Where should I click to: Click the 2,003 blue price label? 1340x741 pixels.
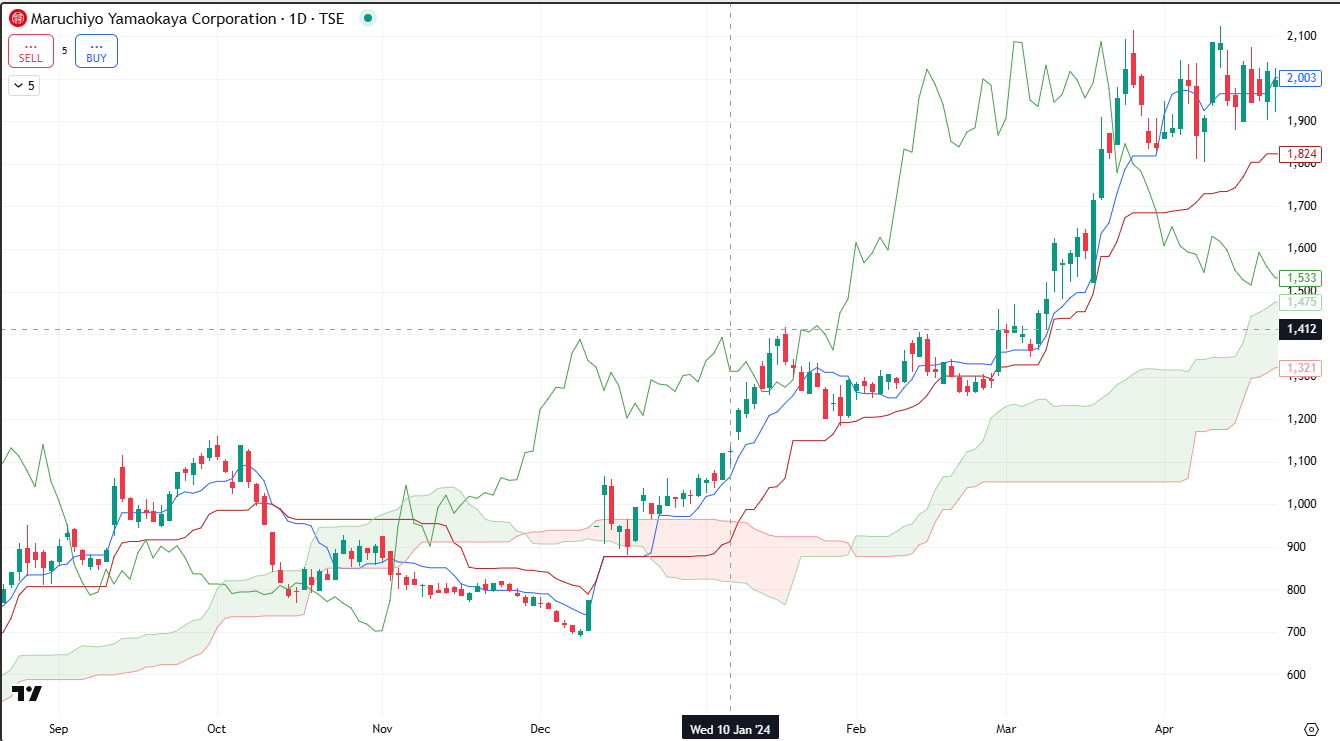pyautogui.click(x=1302, y=78)
